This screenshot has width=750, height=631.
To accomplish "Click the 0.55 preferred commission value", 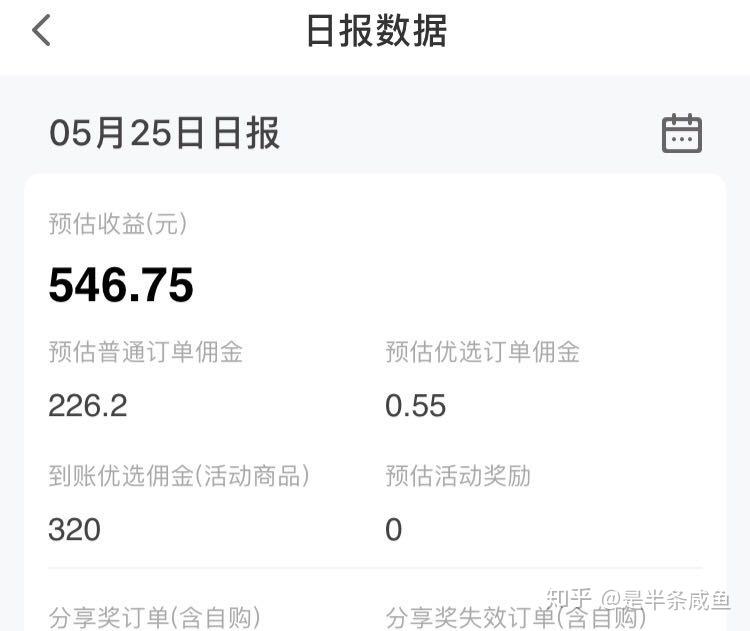I will (x=416, y=405).
